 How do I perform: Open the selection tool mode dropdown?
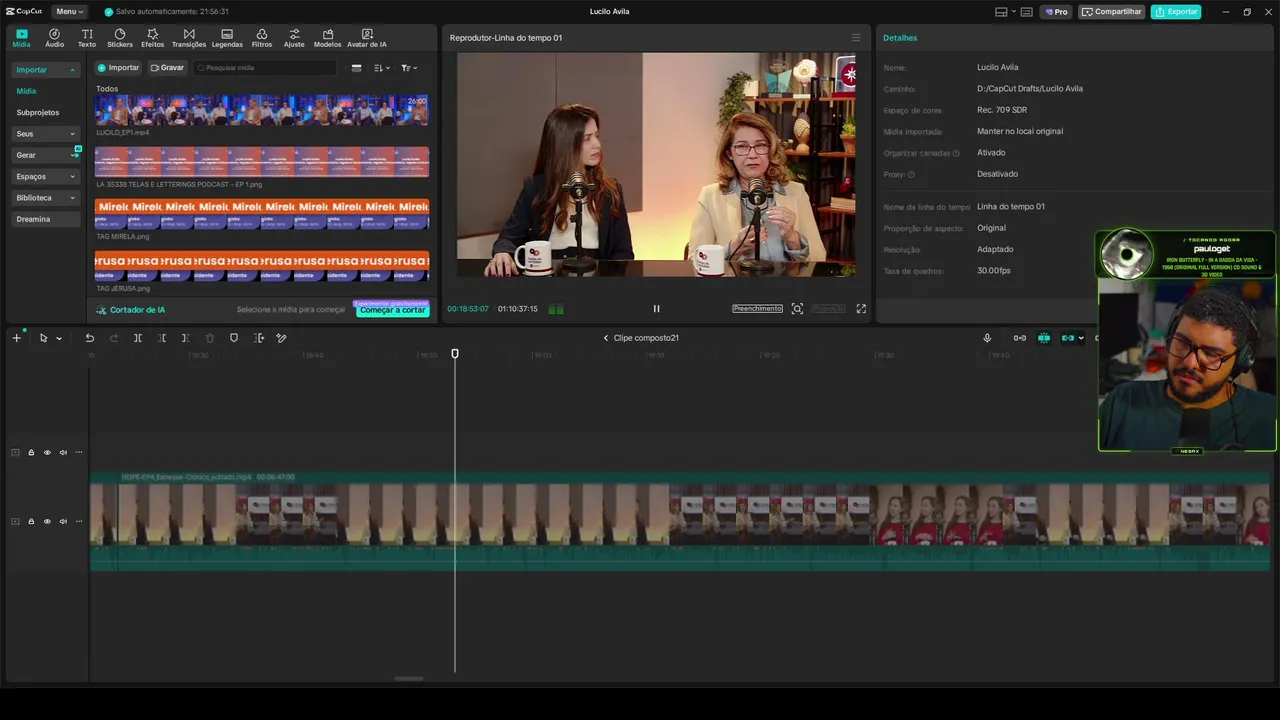(x=59, y=338)
